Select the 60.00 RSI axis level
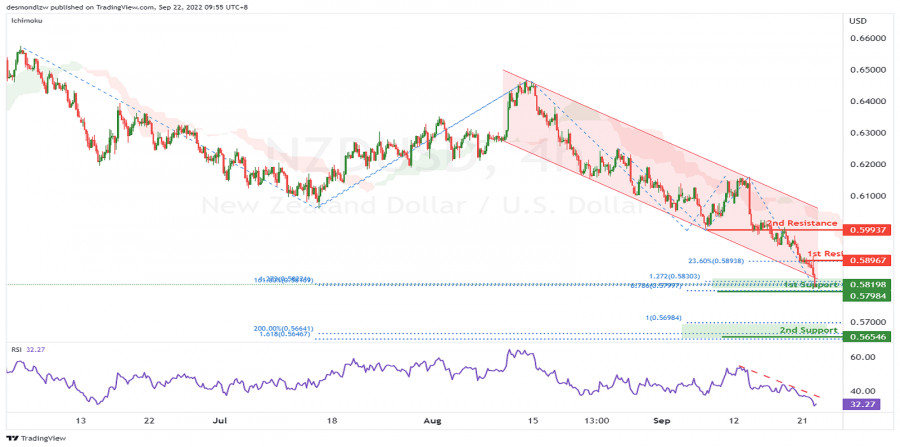Screen dimensions: 900x447 click(861, 357)
